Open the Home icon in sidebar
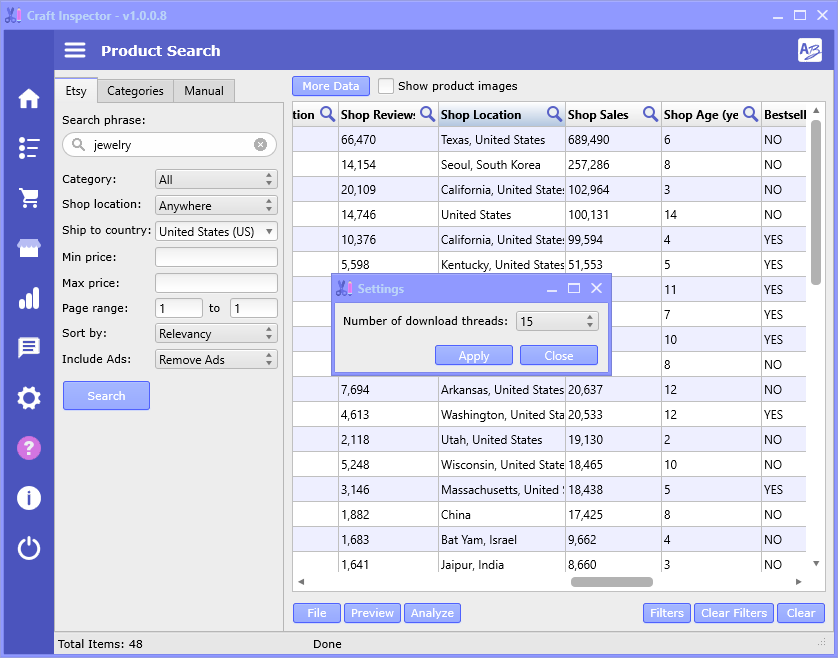 coord(29,98)
